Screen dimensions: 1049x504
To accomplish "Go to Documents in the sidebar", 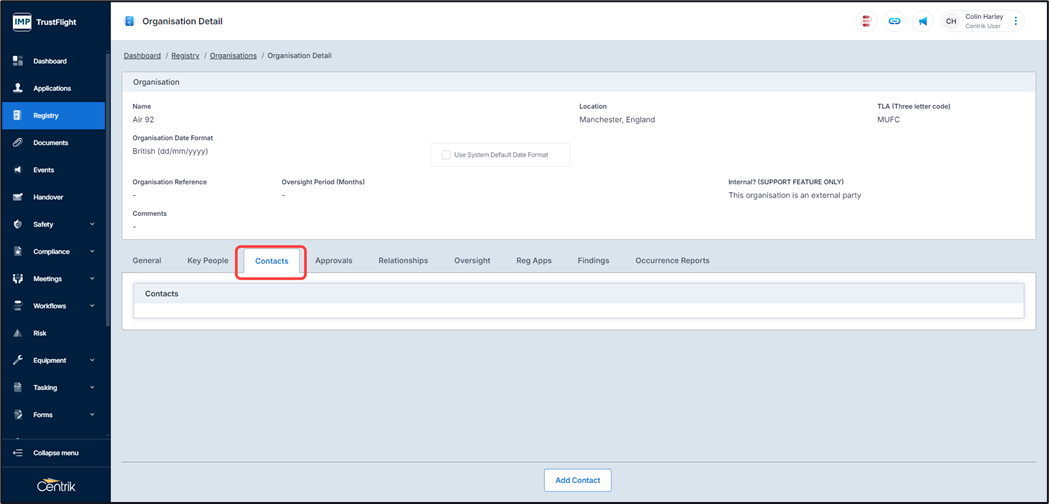I will pyautogui.click(x=50, y=143).
